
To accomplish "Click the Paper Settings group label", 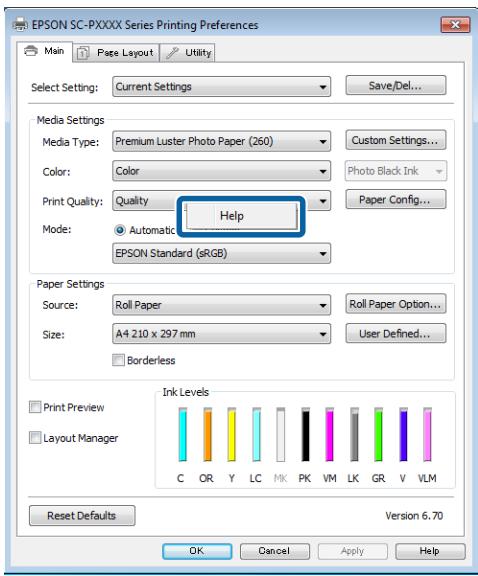I will [x=71, y=284].
